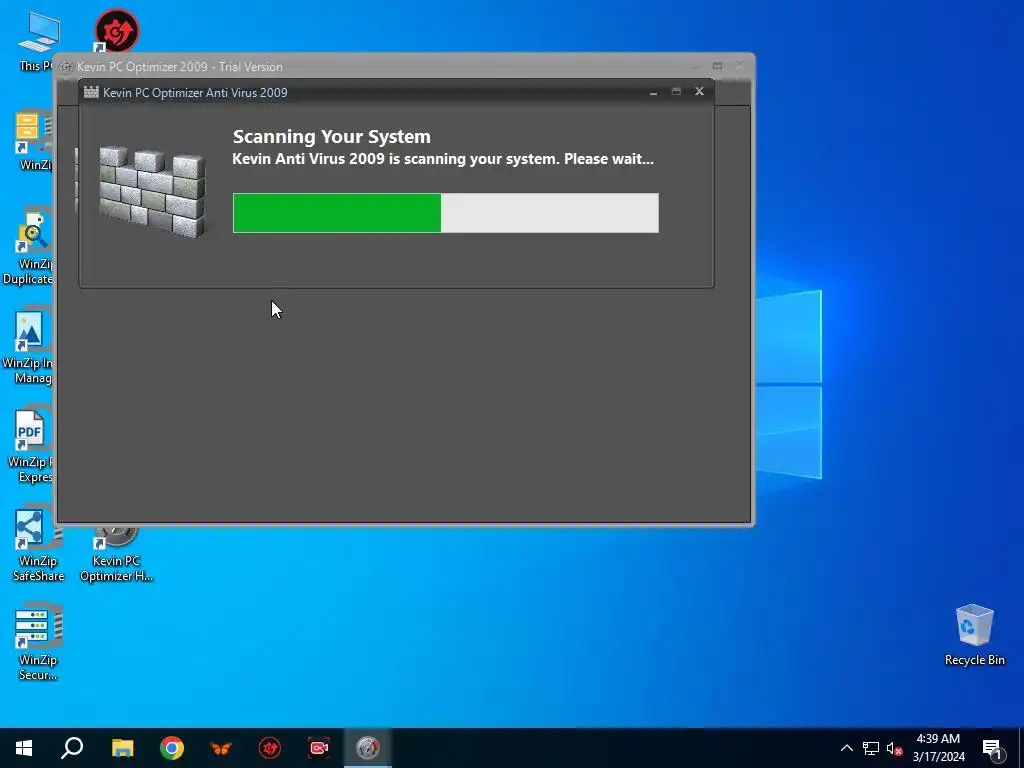The height and width of the screenshot is (768, 1024).
Task: Click the Kevin PC Optimizer Anti Virus 2009 title bar
Action: point(396,92)
